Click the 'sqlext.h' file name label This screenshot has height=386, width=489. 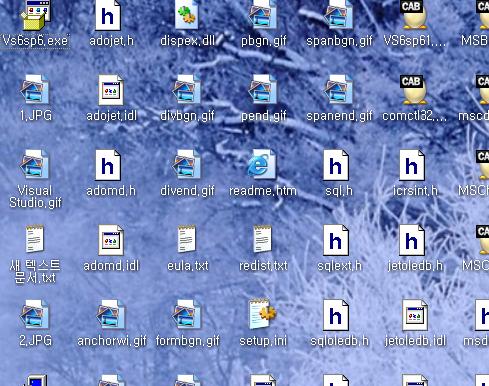pyautogui.click(x=339, y=266)
